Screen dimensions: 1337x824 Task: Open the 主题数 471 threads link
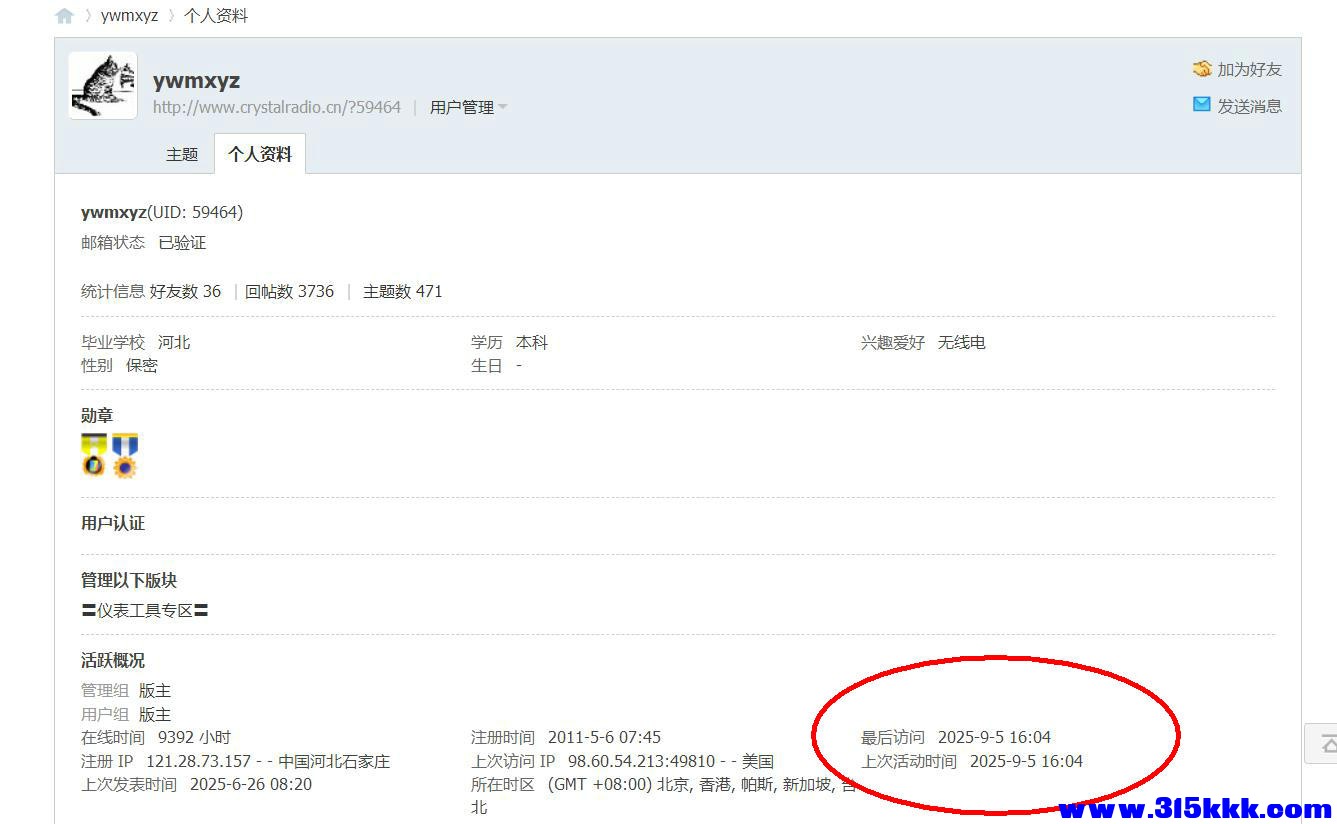click(x=402, y=292)
